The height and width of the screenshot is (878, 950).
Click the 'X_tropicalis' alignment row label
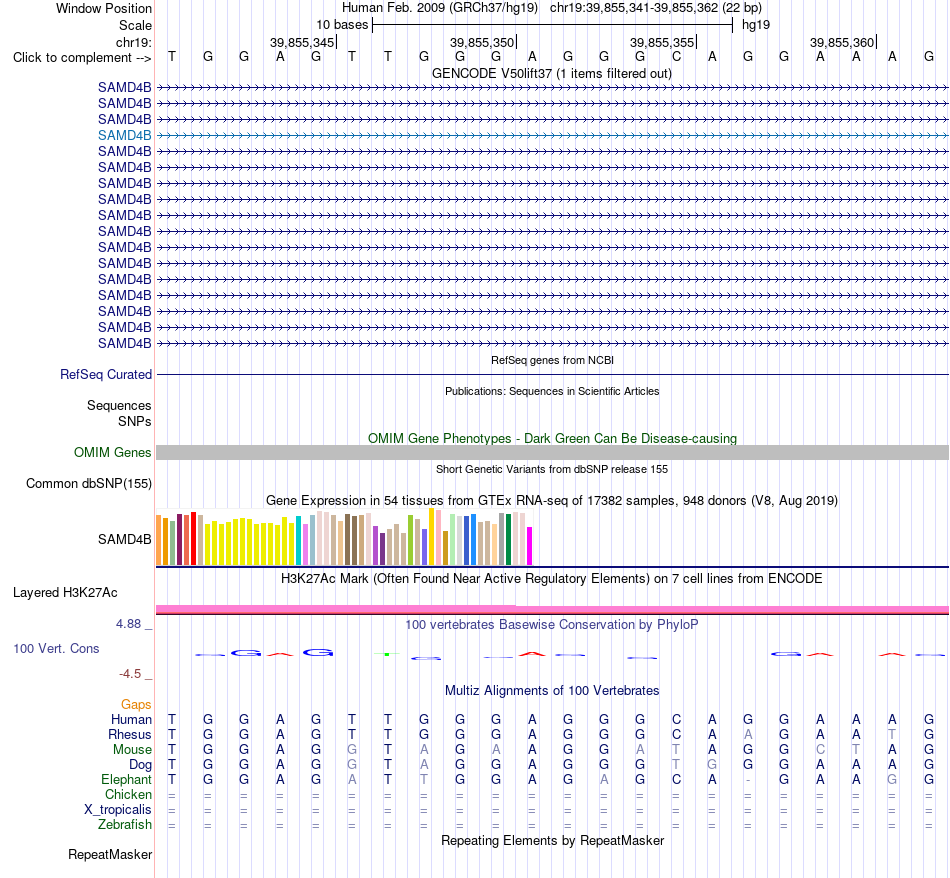[x=118, y=810]
